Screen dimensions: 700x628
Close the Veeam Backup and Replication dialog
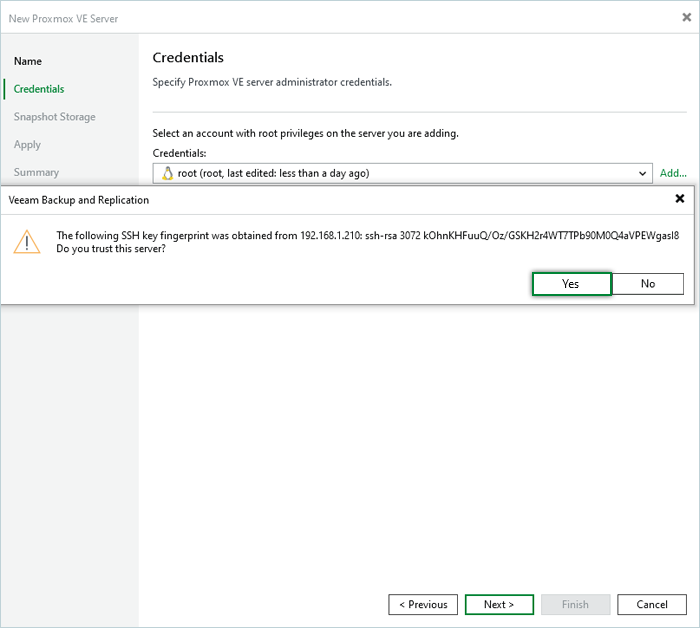coord(680,199)
